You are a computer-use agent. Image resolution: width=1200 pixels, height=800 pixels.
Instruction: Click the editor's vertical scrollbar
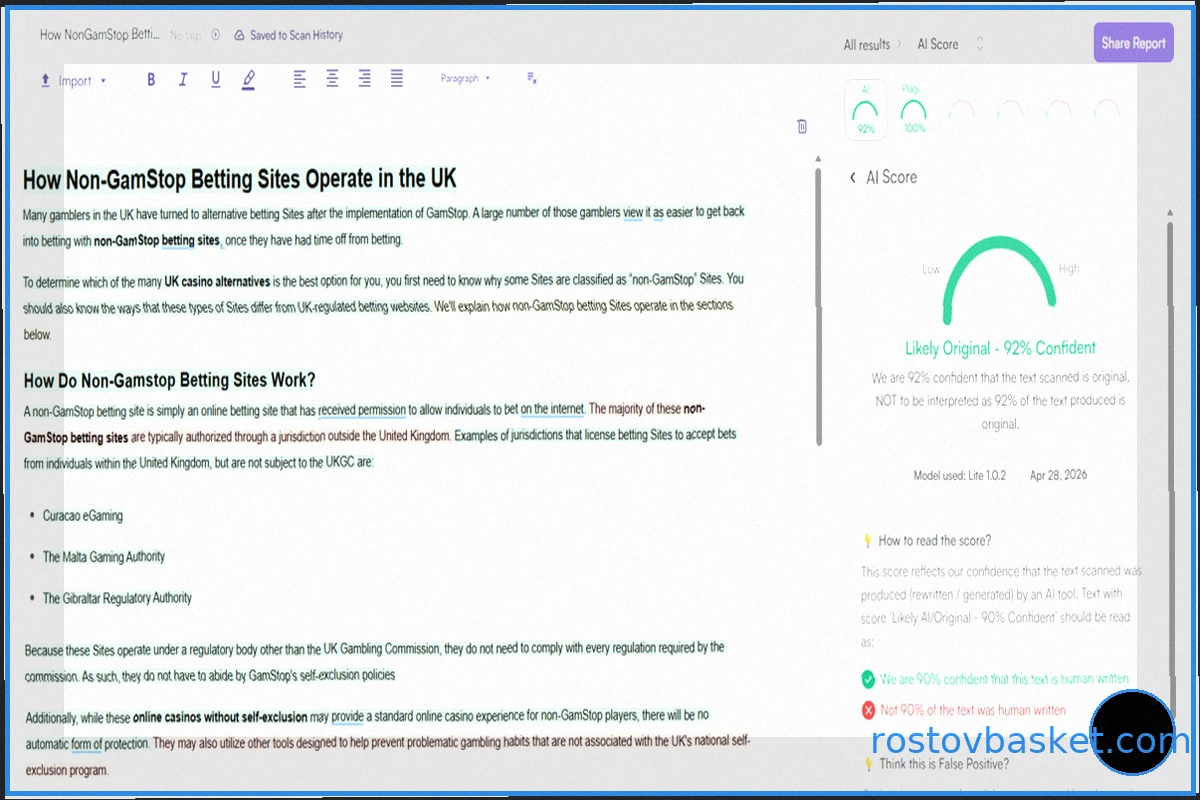[x=819, y=306]
